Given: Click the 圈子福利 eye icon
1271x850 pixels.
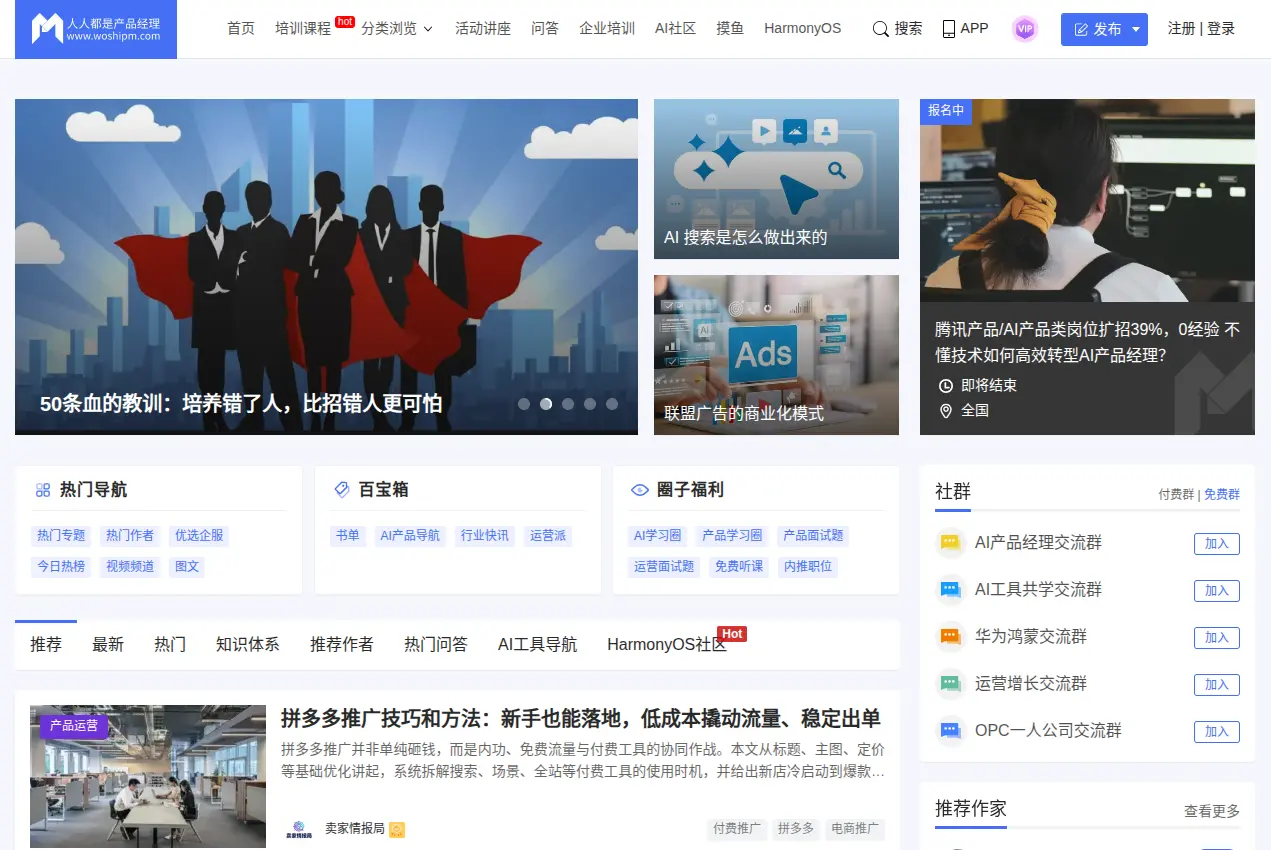Looking at the screenshot, I should click(x=640, y=490).
